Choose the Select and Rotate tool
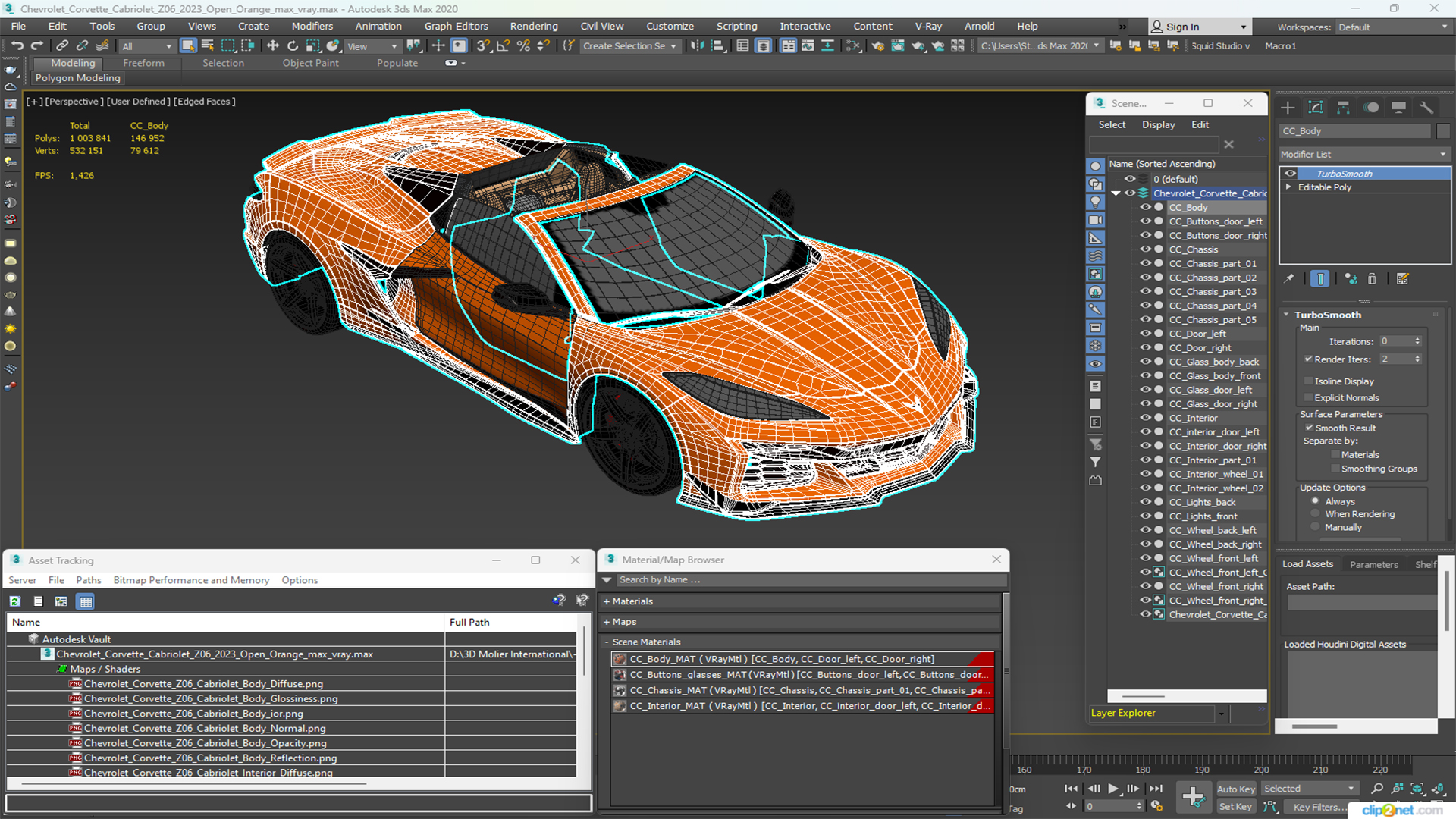Screen dimensions: 1456x819 point(293,46)
